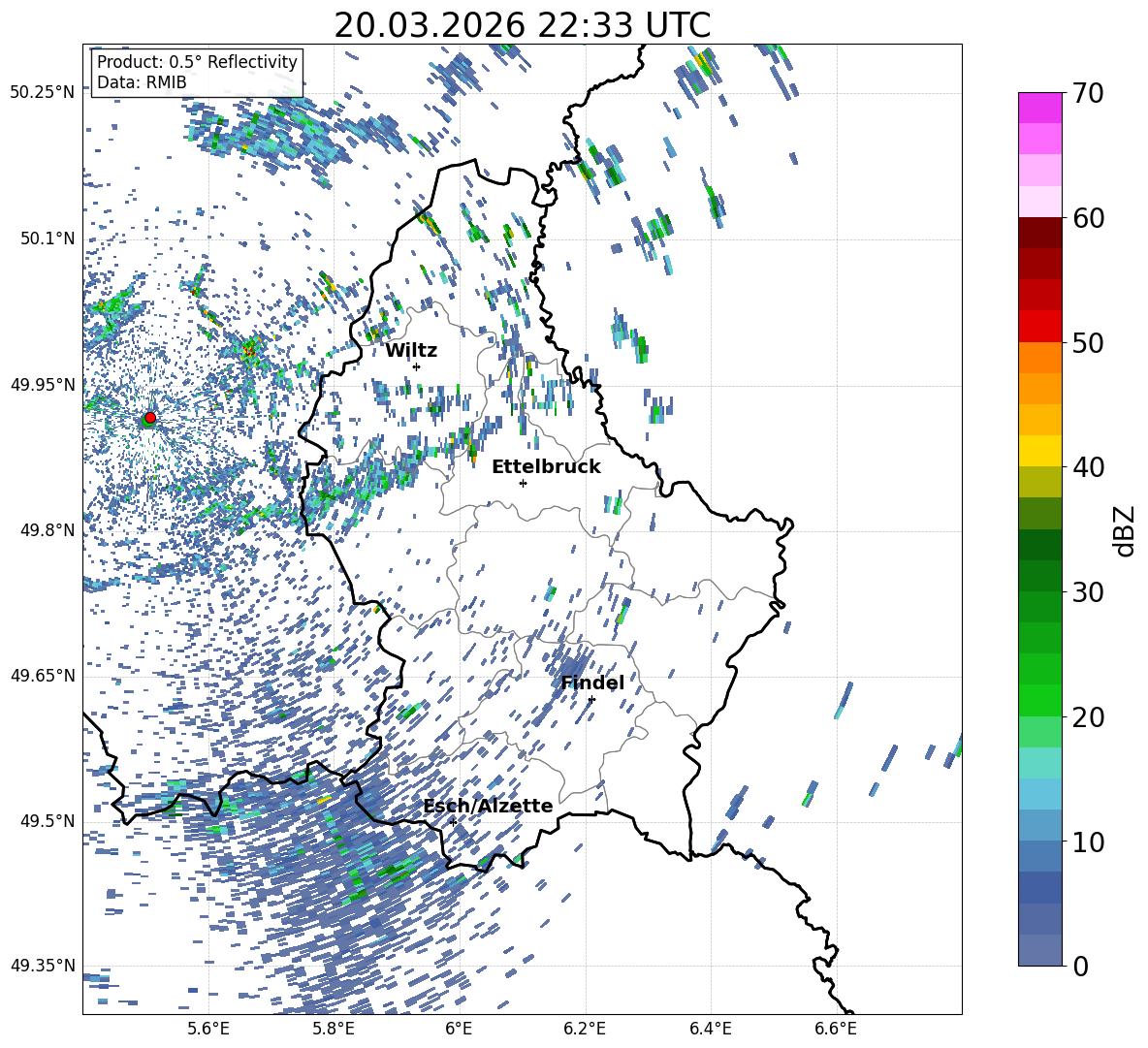This screenshot has height=1048, width=1148.
Task: Click the 40 colorbar tick value
Action: pyautogui.click(x=1089, y=467)
